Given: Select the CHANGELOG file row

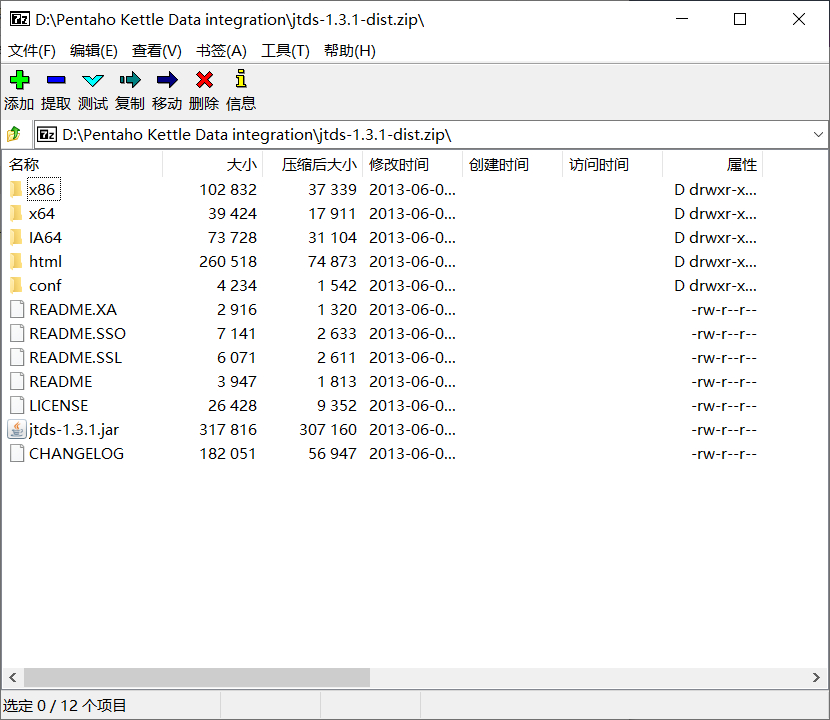Looking at the screenshot, I should [76, 454].
